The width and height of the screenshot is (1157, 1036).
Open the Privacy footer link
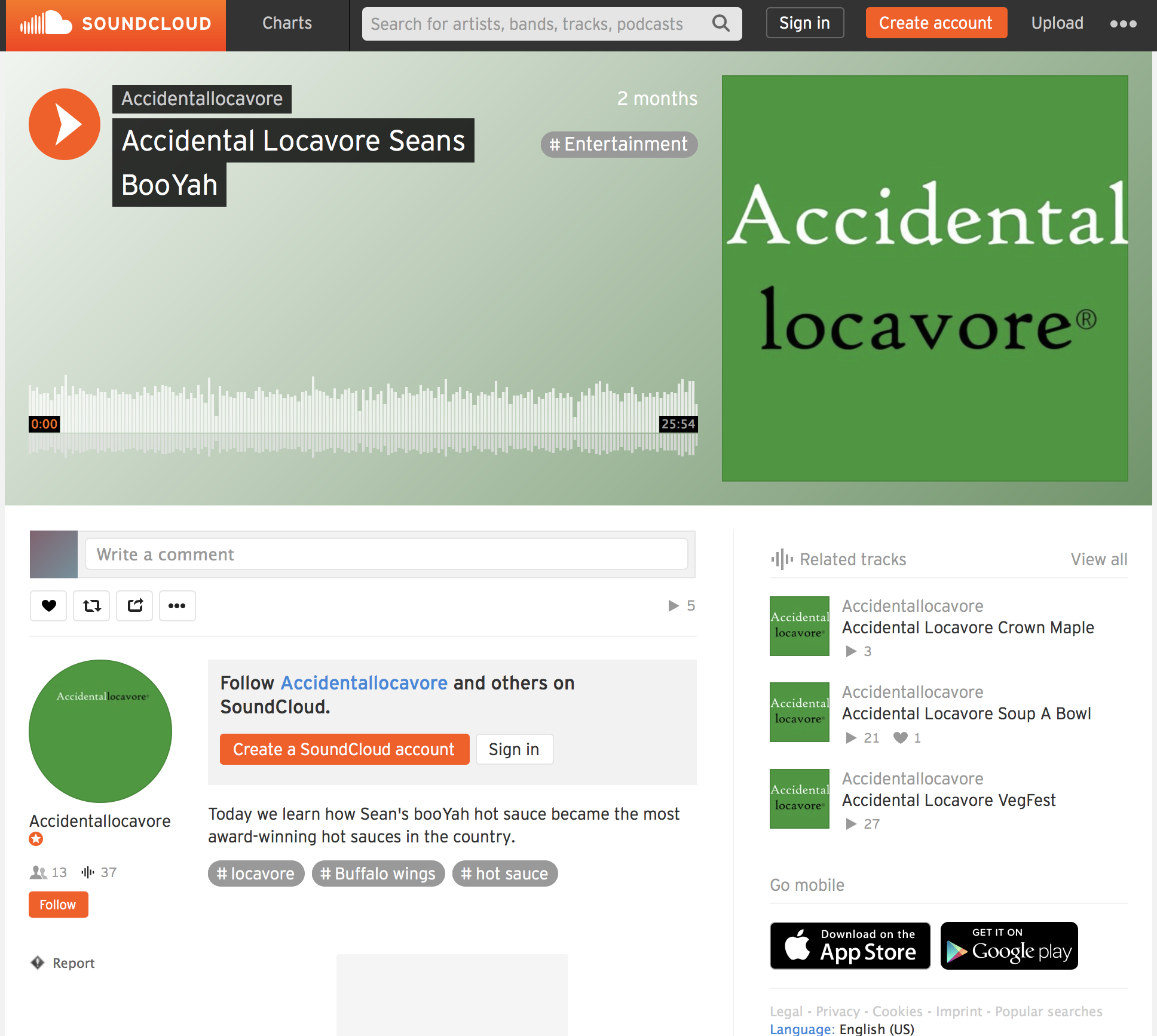[838, 1012]
